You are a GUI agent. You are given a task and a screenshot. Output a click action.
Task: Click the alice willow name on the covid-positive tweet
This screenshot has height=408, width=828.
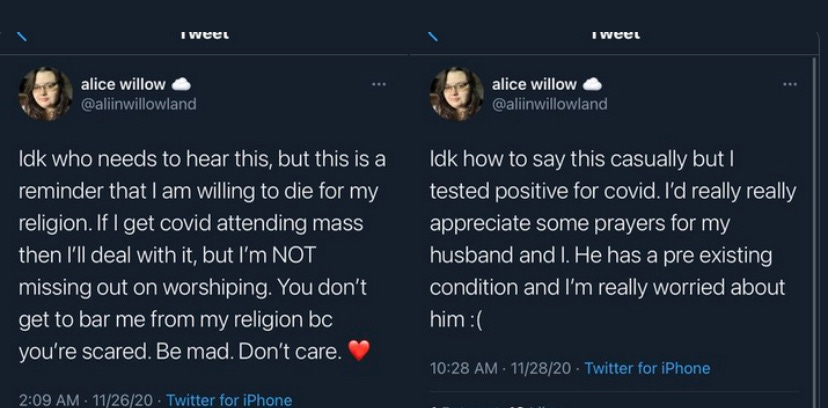point(534,84)
